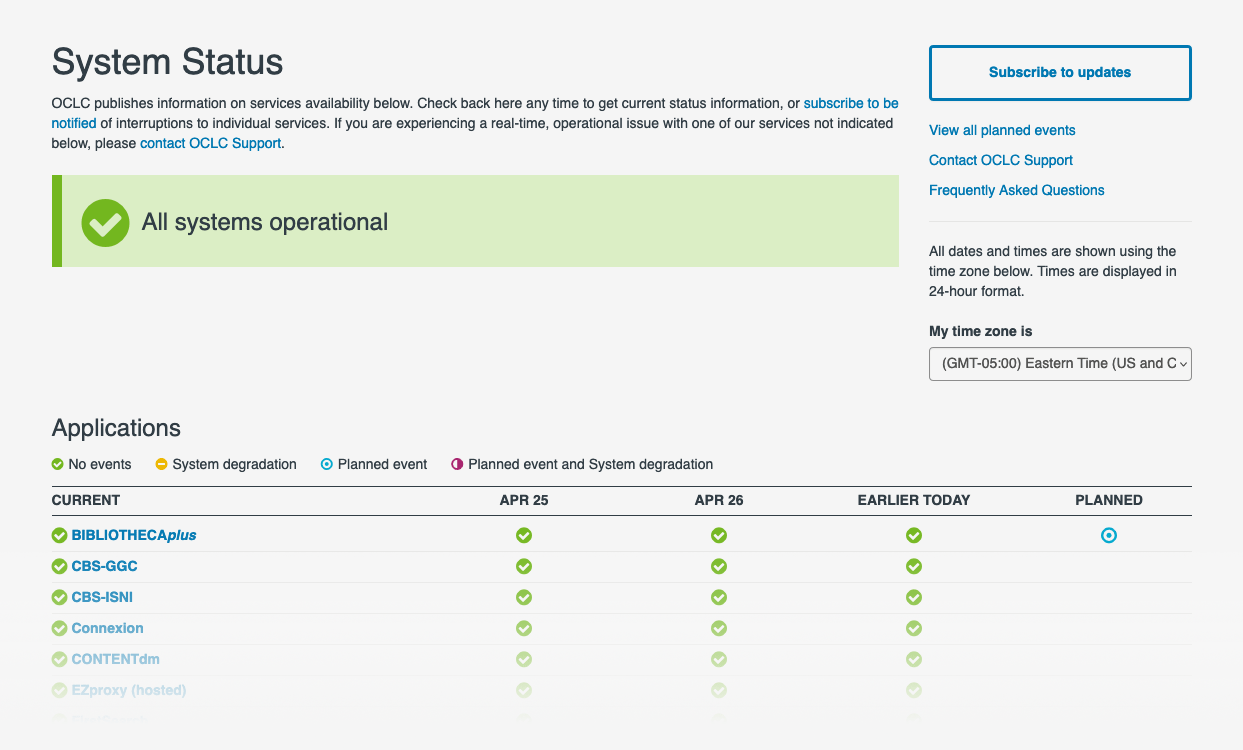Click the green checkmark in the all systems operational banner
Viewport: 1243px width, 750px height.
[105, 221]
